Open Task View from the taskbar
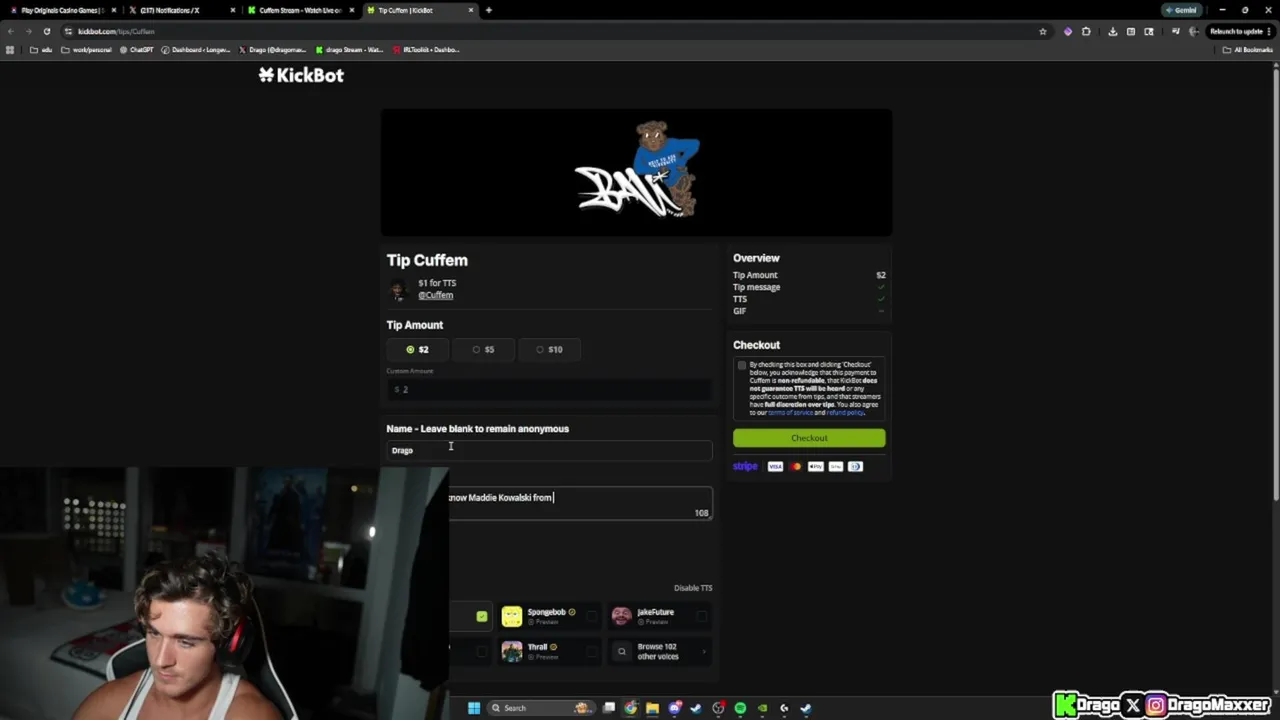 [608, 708]
